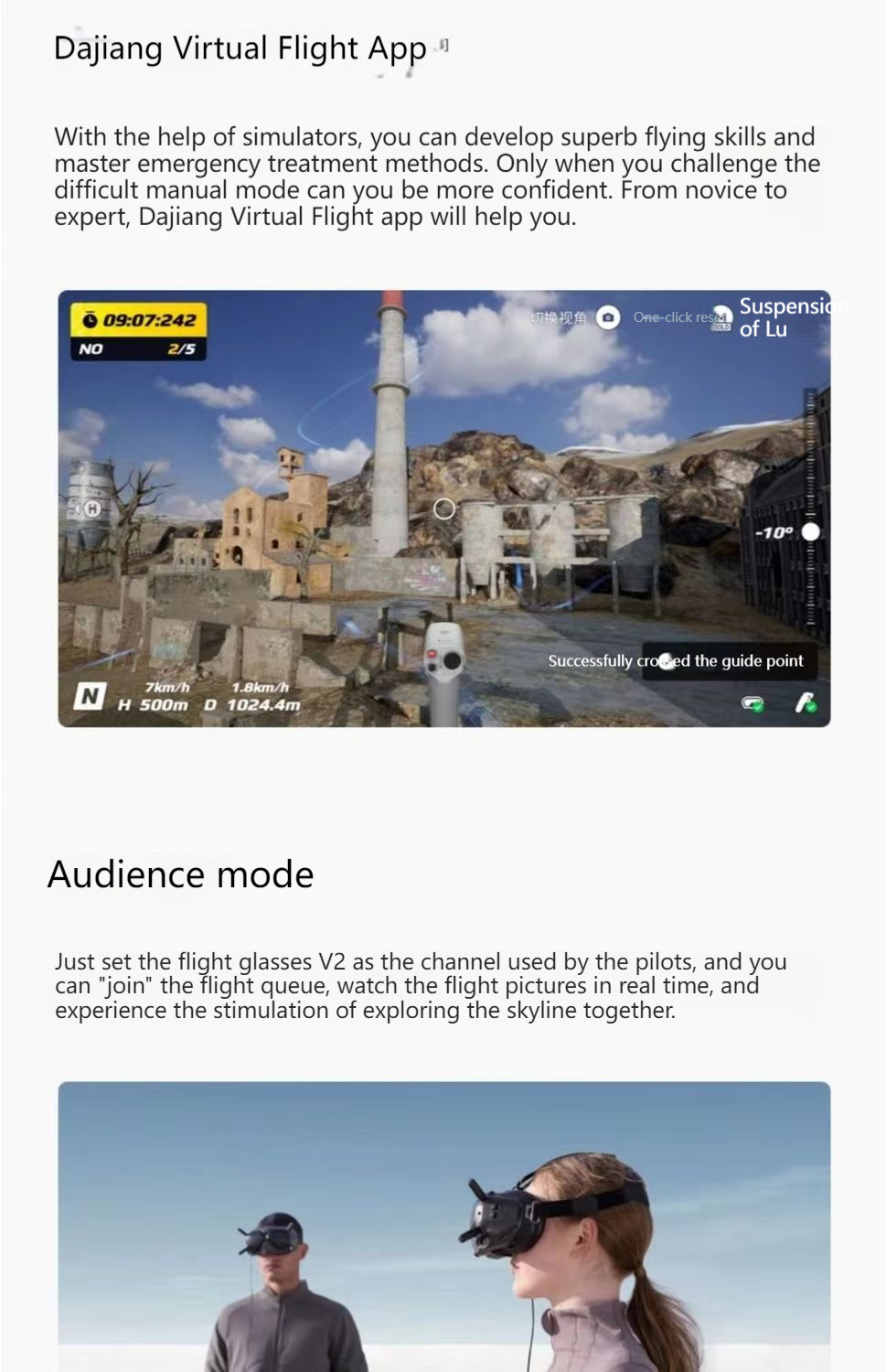Click the H 500m height readout

tap(153, 705)
